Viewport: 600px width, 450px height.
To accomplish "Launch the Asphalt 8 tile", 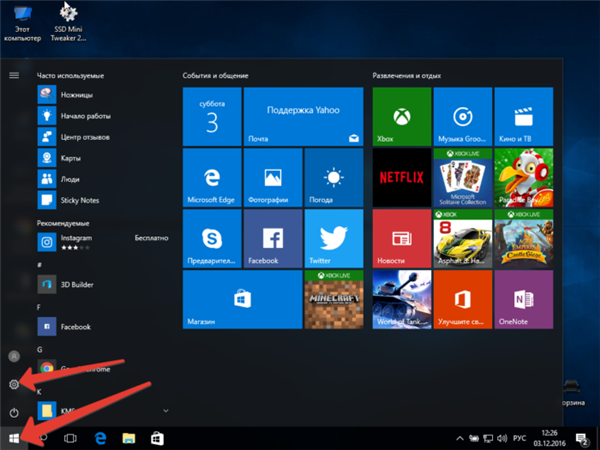I will coord(463,238).
